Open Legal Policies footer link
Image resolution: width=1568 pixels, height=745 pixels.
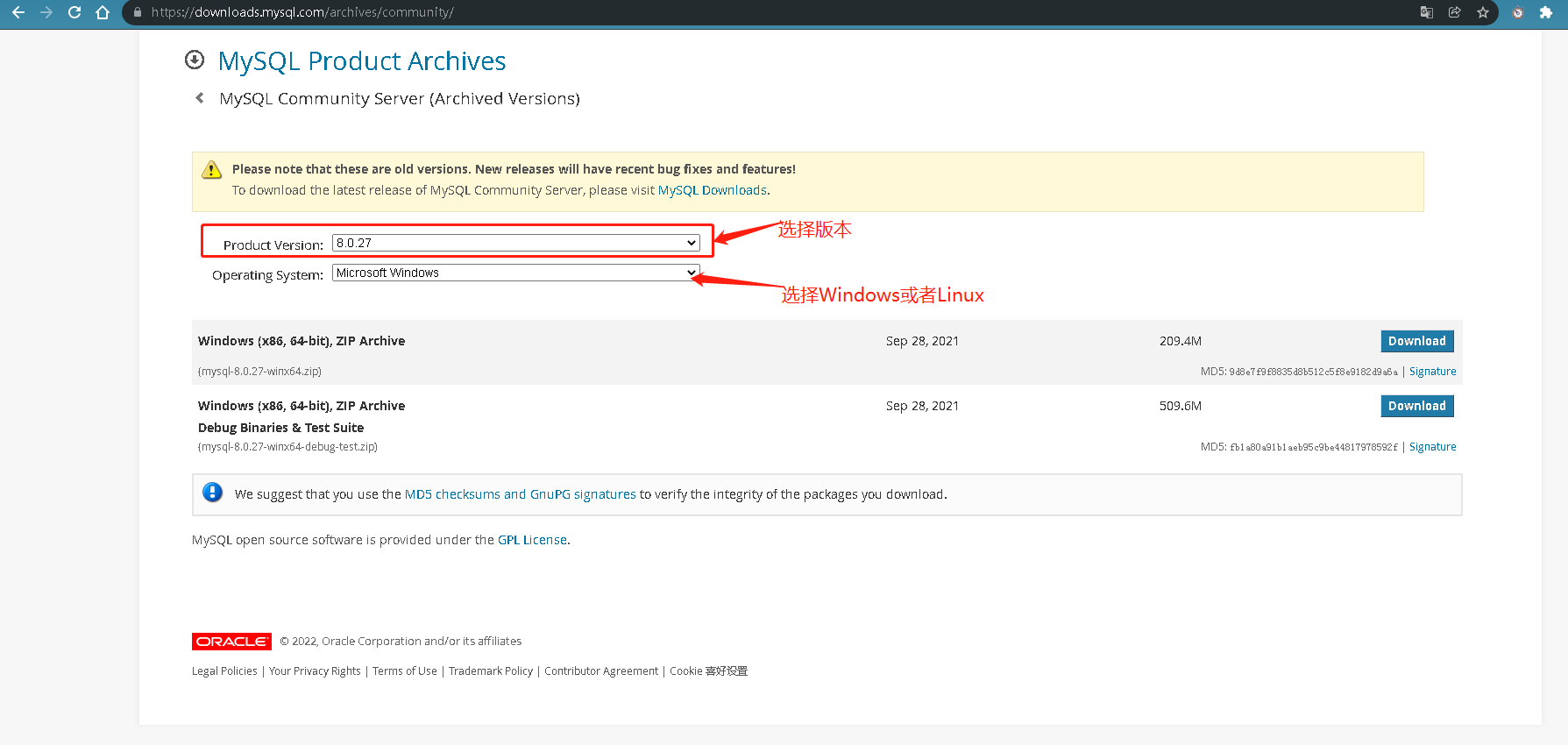pyautogui.click(x=224, y=671)
